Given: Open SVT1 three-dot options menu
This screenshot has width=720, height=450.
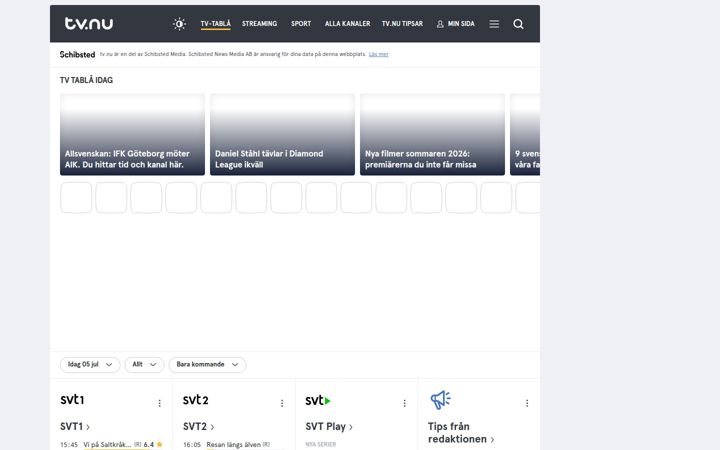Looking at the screenshot, I should [159, 403].
